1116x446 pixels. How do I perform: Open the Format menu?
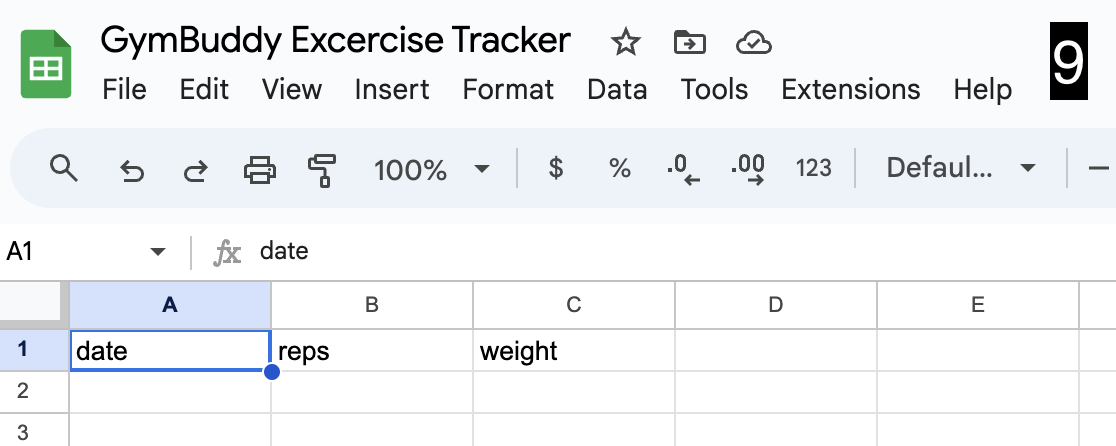click(507, 90)
